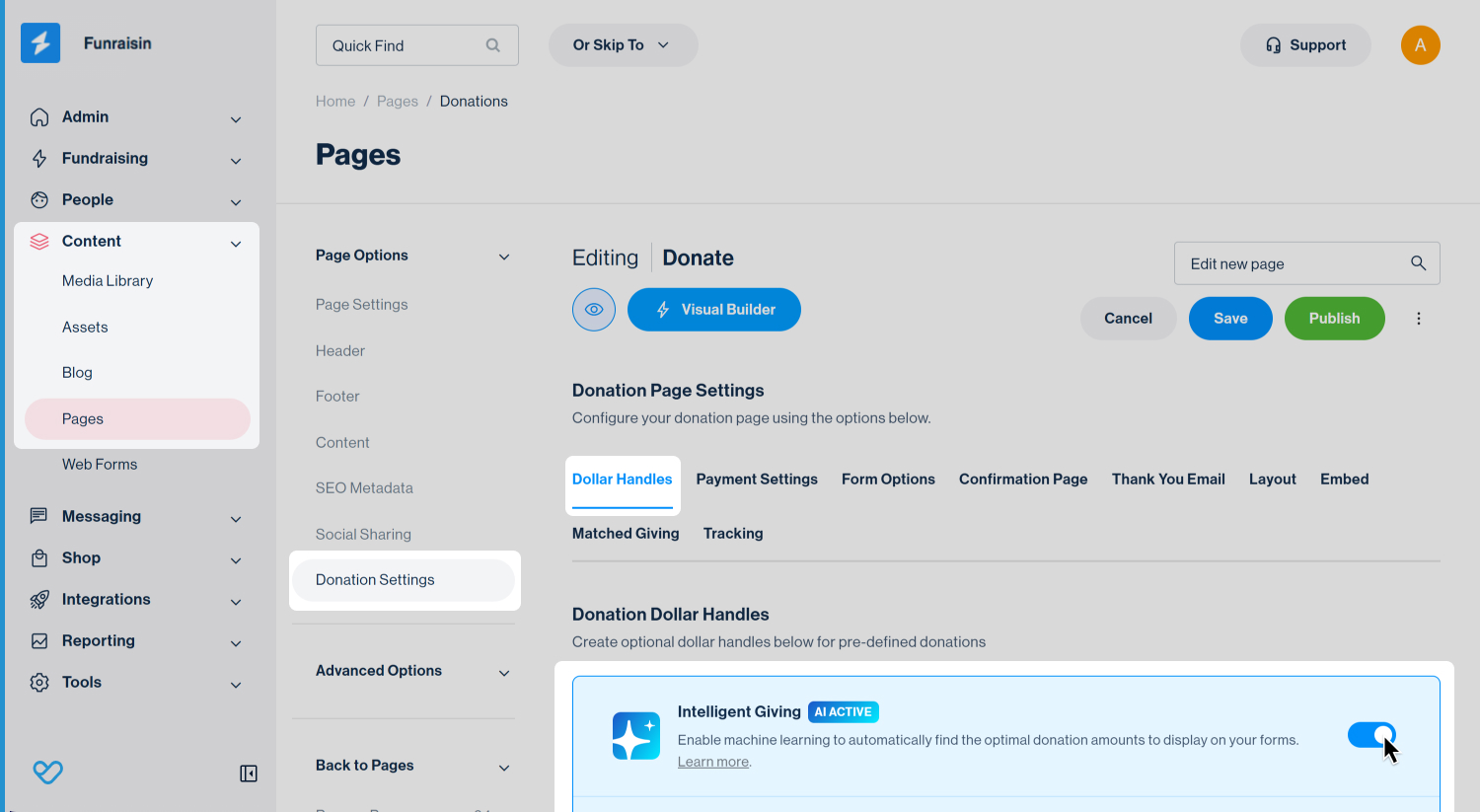Open the Matched Giving tab
Viewport: 1480px width, 812px height.
(x=626, y=534)
